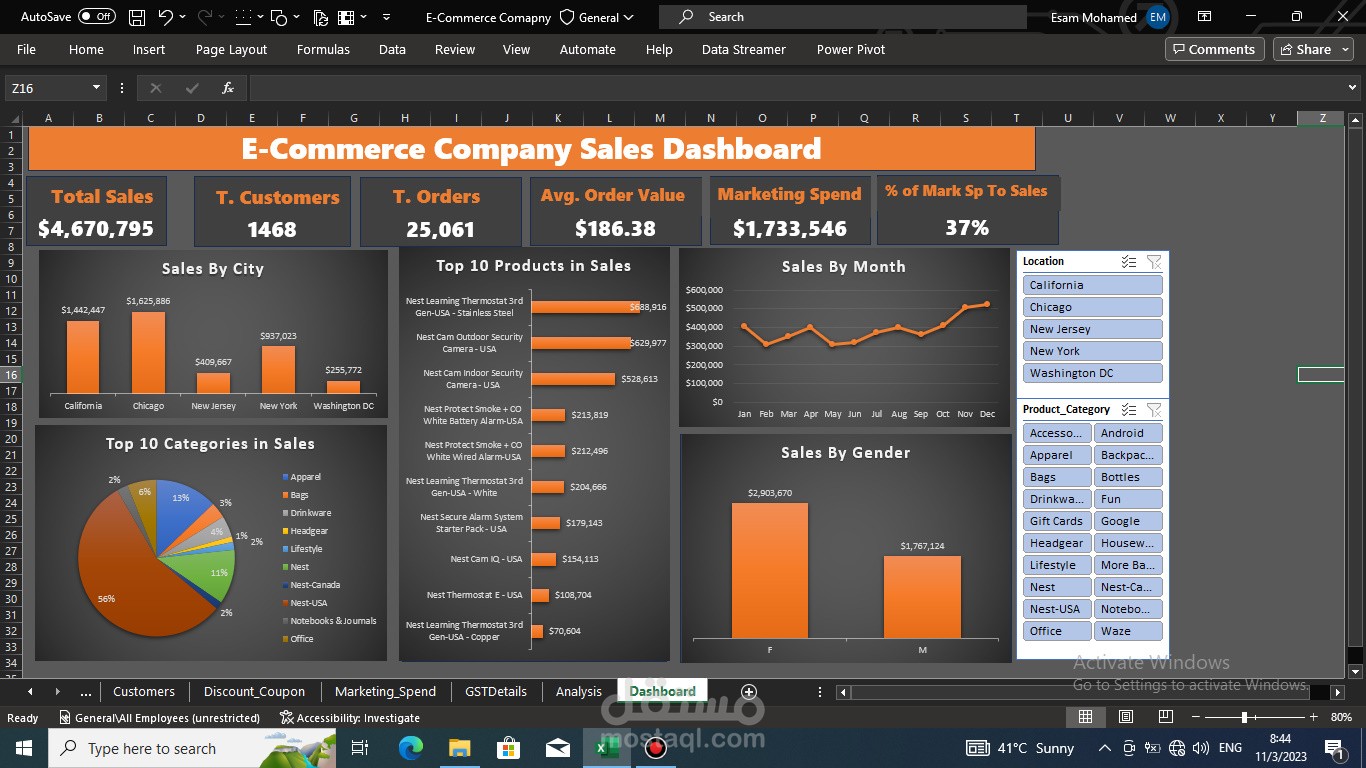
Task: Open the Formulas ribbon tab
Action: coord(323,49)
